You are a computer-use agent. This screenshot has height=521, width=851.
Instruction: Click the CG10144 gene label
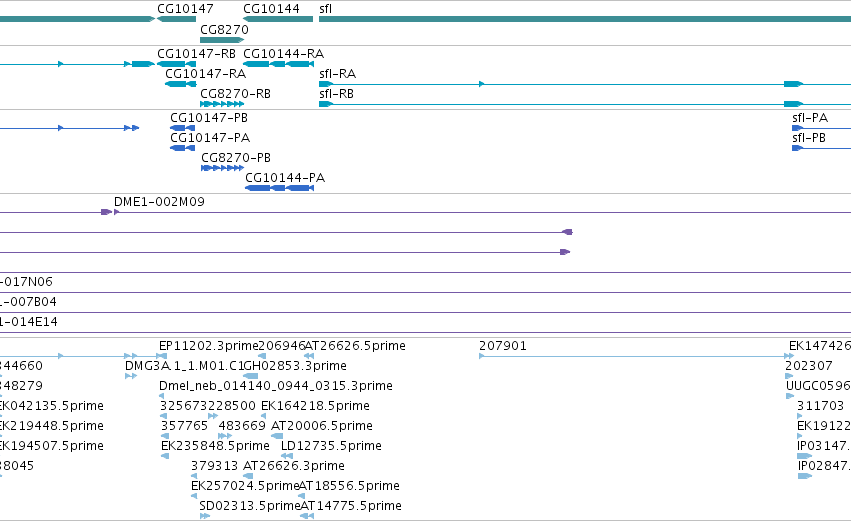[x=271, y=9]
